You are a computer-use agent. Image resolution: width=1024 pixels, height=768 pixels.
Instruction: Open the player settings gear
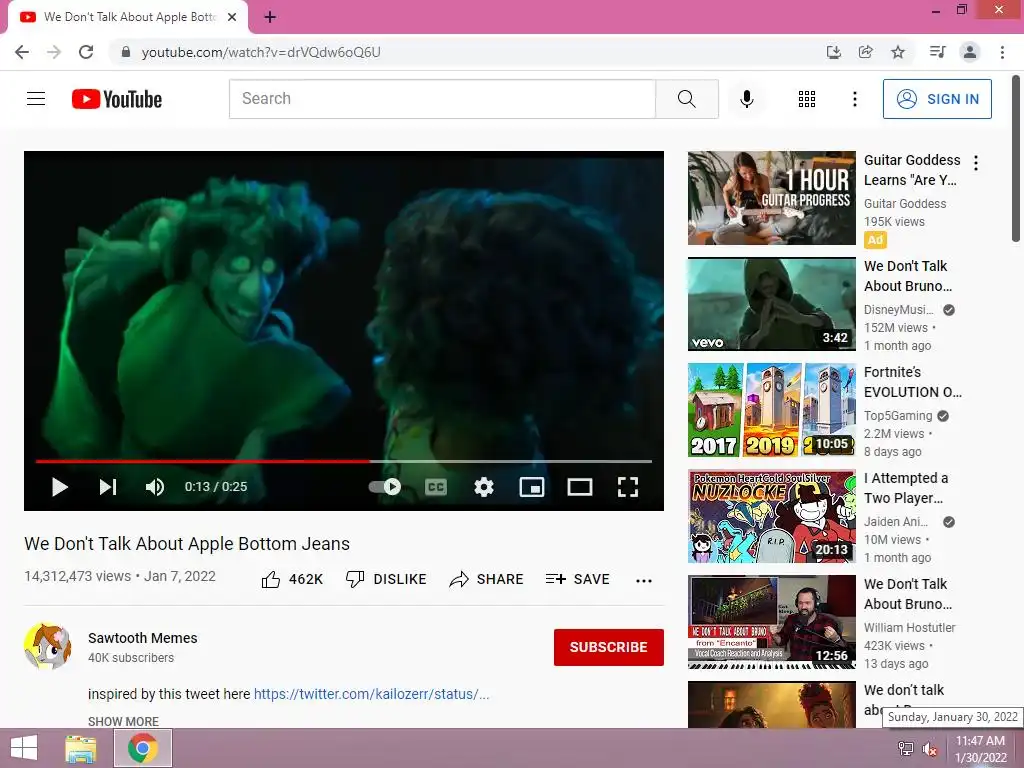point(484,487)
